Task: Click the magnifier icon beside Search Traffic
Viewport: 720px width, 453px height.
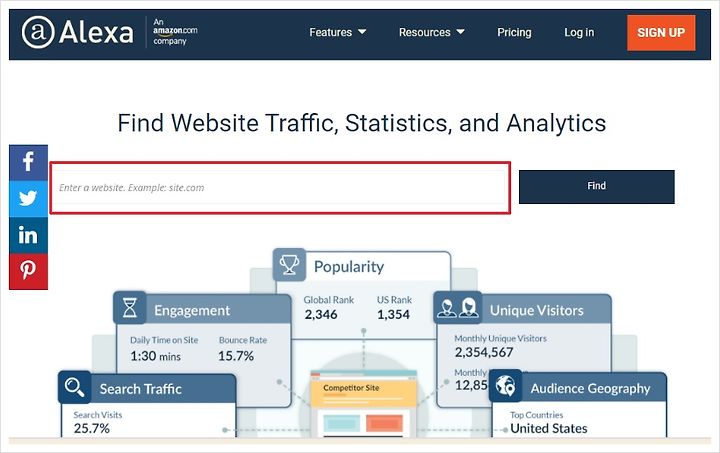Action: [x=74, y=387]
